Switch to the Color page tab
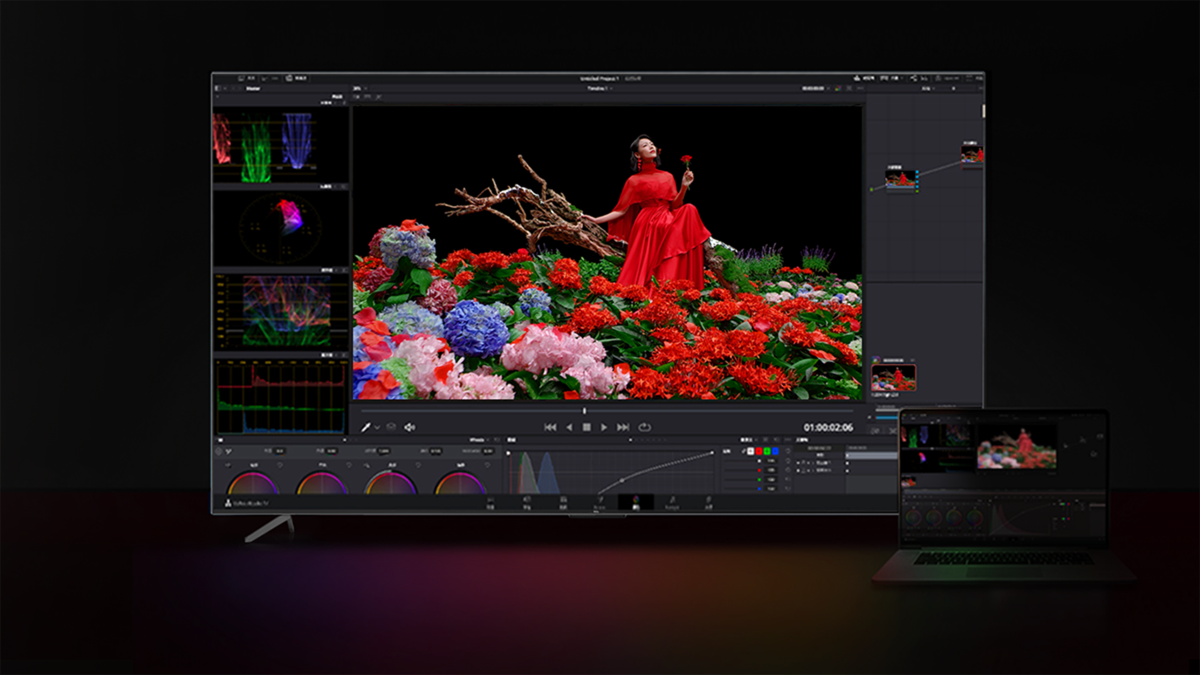The image size is (1200, 675). (x=636, y=502)
